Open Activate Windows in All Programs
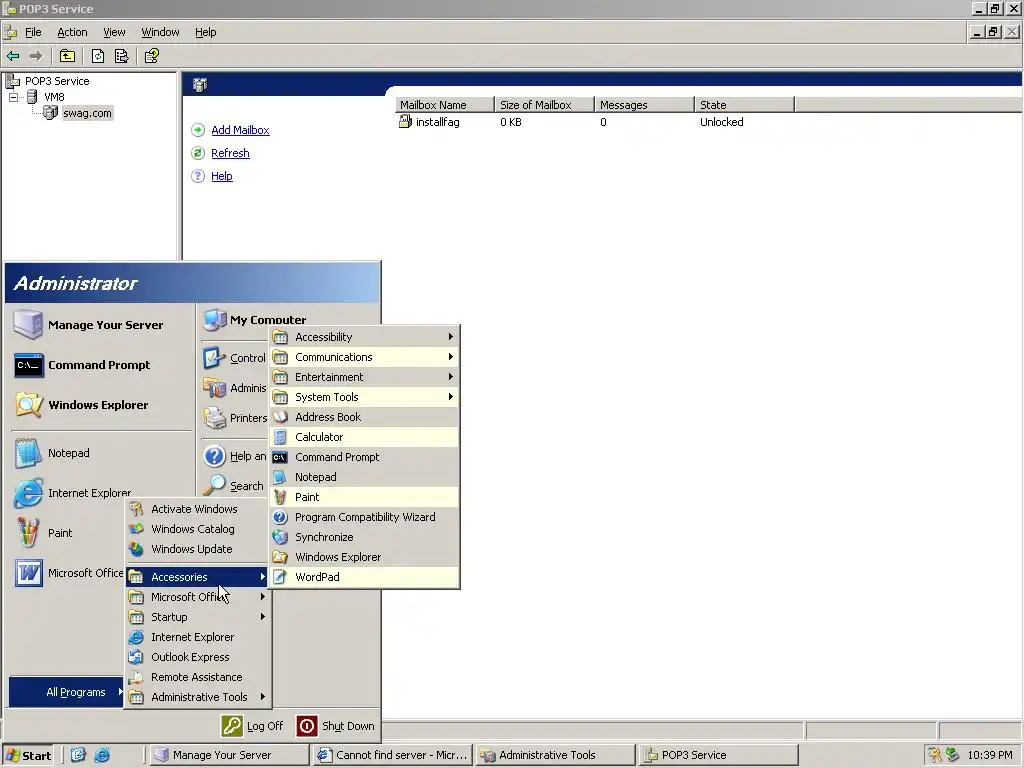 pyautogui.click(x=198, y=509)
